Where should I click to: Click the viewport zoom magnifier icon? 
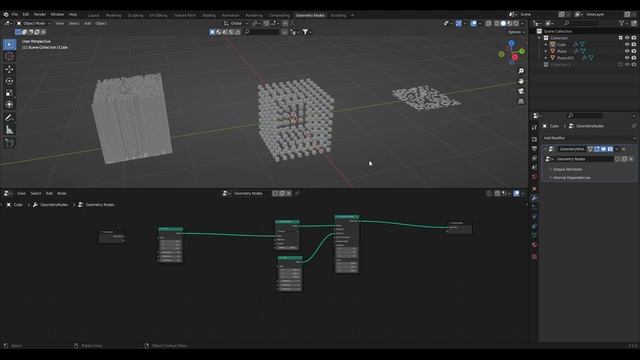(521, 71)
